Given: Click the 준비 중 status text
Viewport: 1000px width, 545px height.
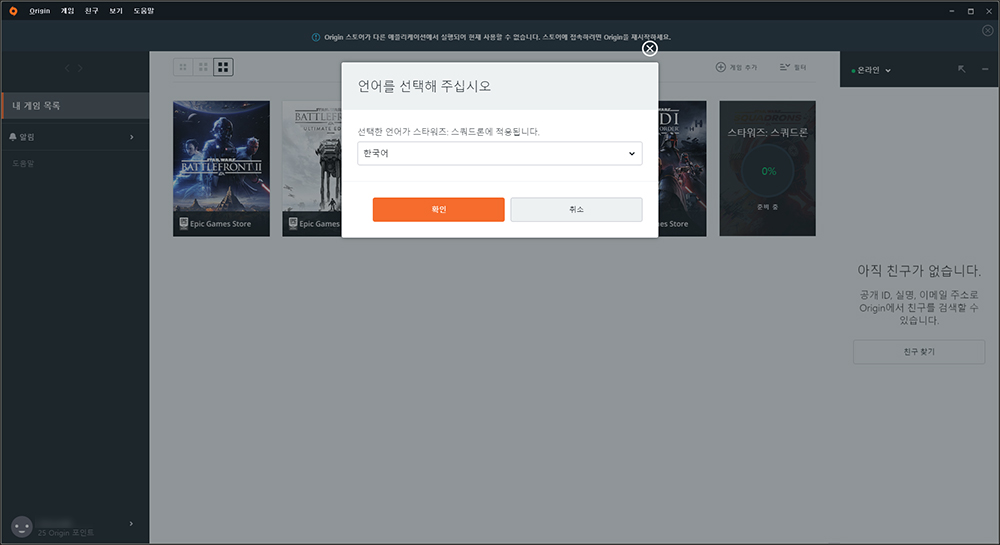Looking at the screenshot, I should (767, 207).
